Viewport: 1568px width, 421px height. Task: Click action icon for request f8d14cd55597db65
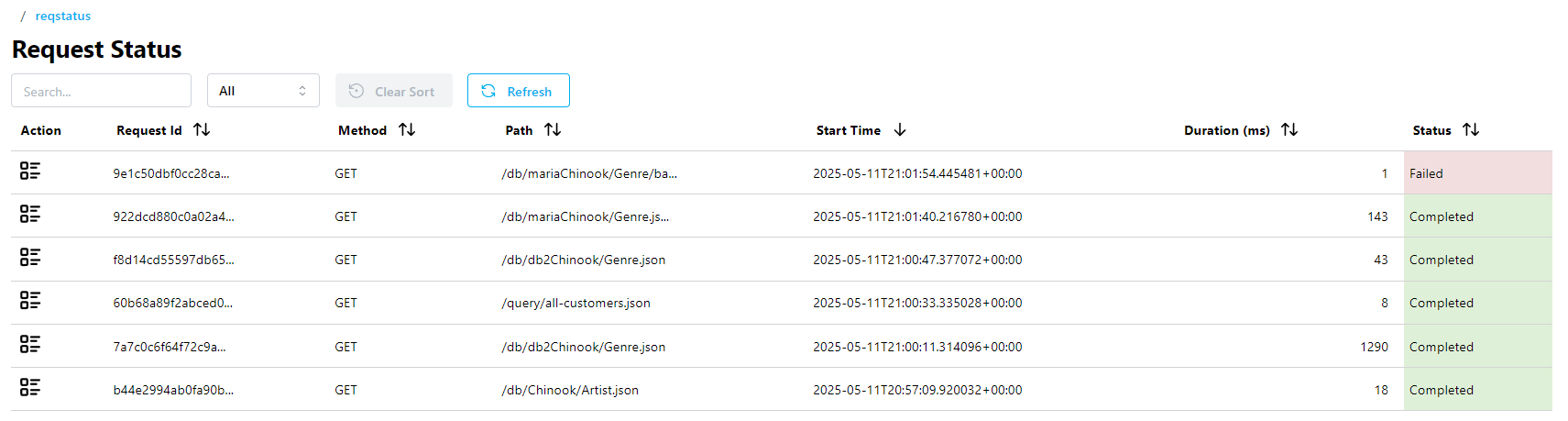(x=30, y=258)
